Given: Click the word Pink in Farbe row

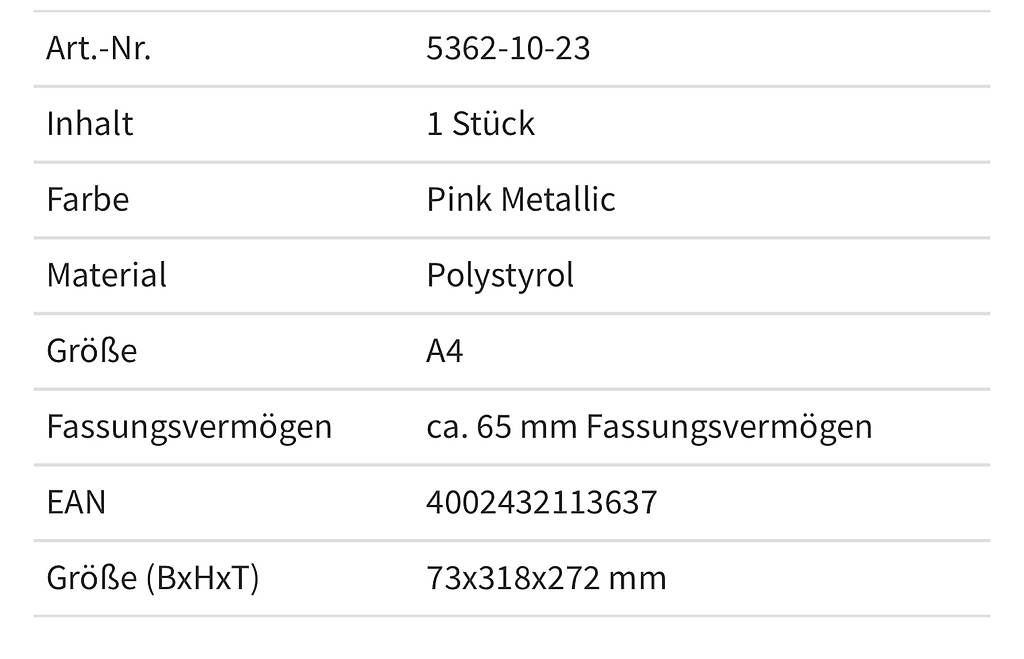Looking at the screenshot, I should [x=458, y=199].
